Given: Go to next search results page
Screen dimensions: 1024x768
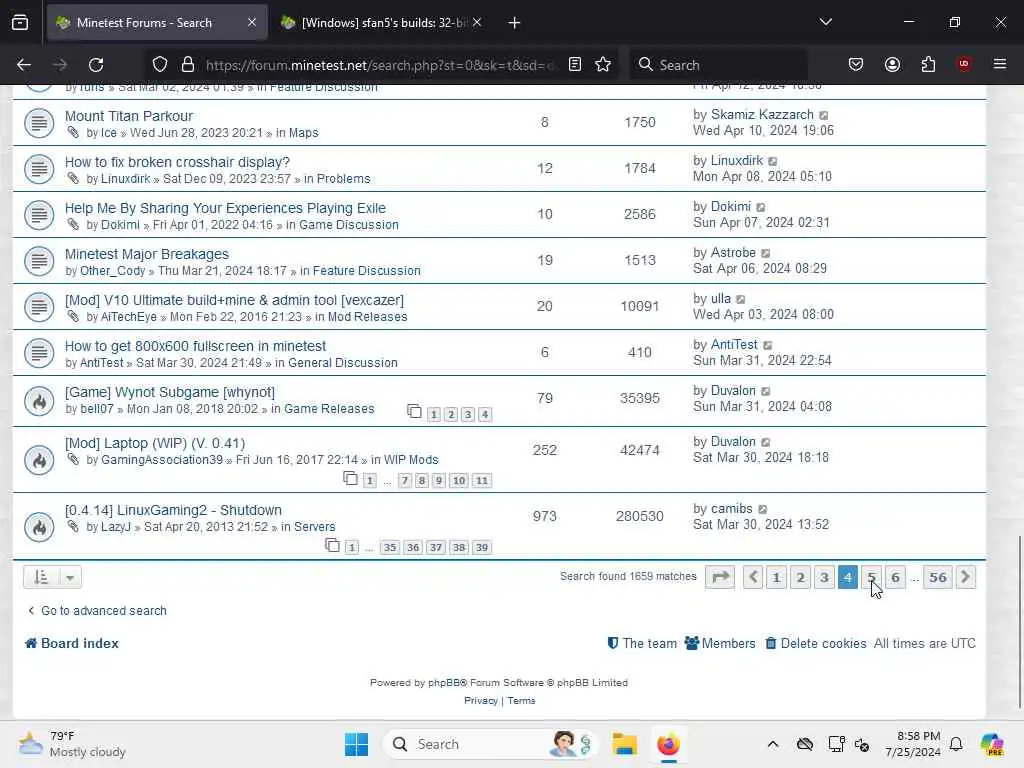Looking at the screenshot, I should click(x=965, y=577).
